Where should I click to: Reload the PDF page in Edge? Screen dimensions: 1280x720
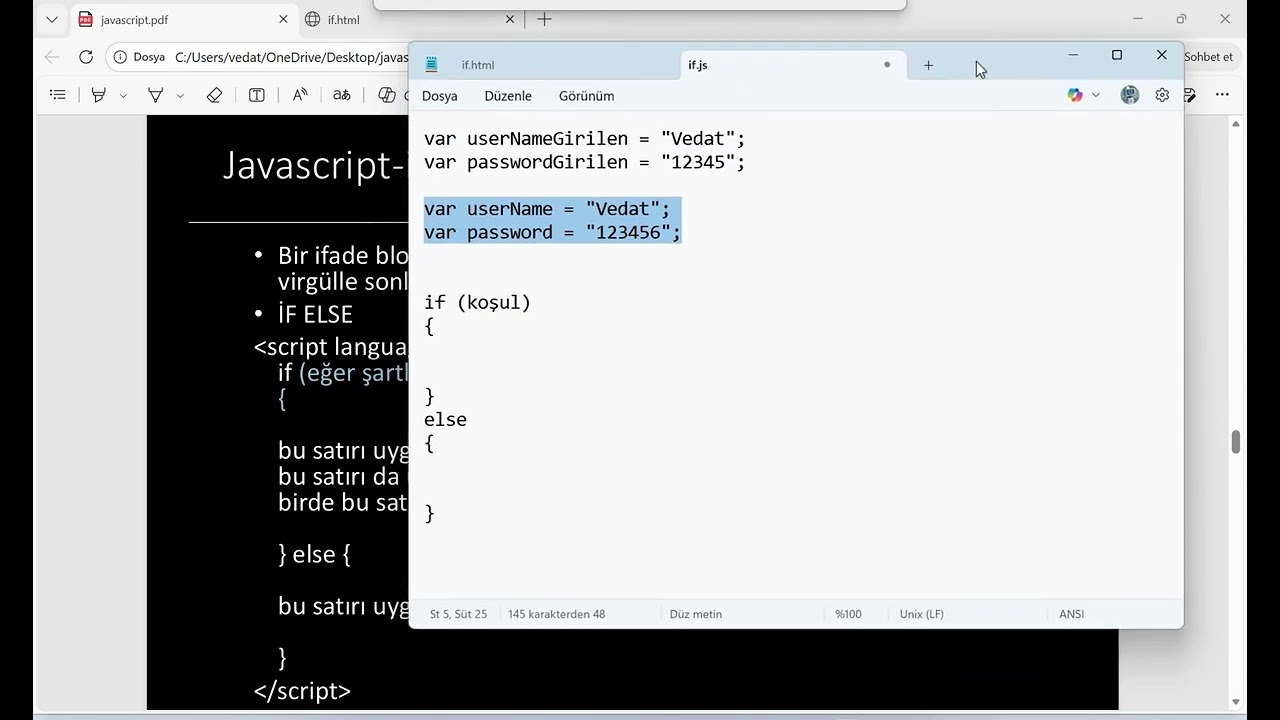pyautogui.click(x=86, y=57)
